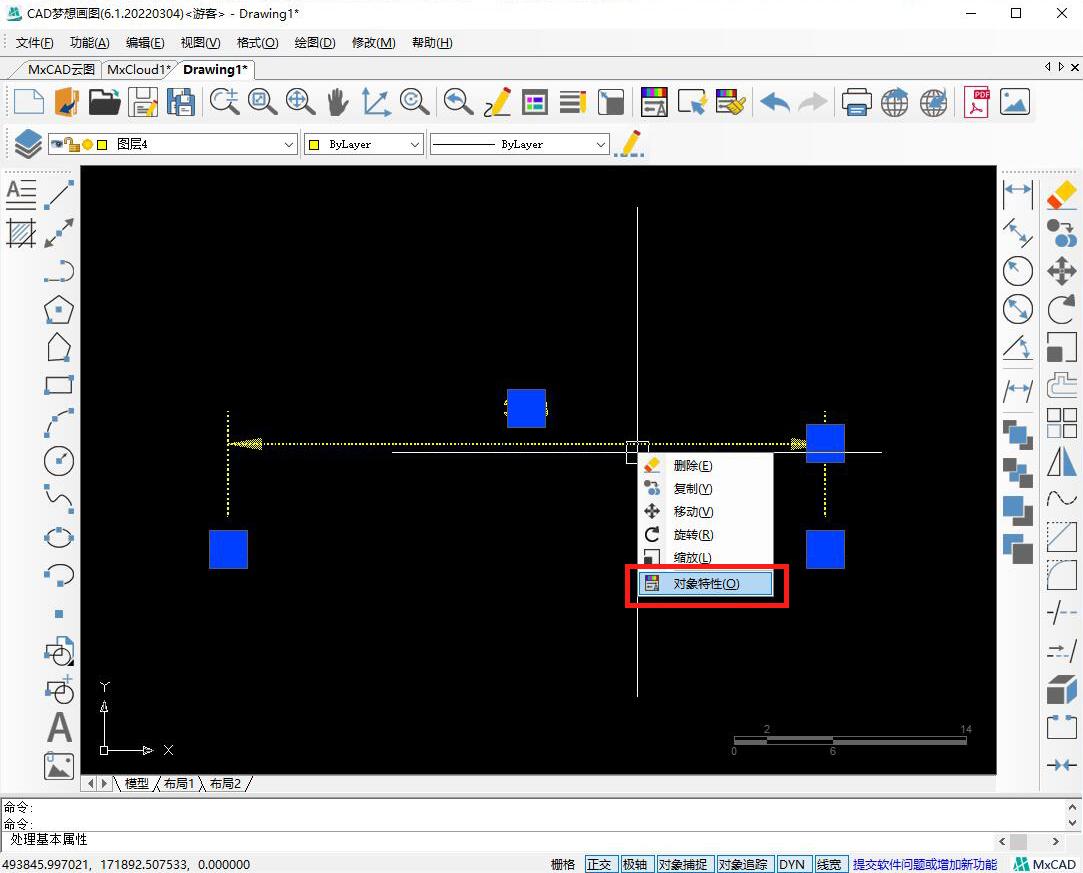The height and width of the screenshot is (873, 1083).
Task: Toggle 正交 ortho mode in status bar
Action: click(x=599, y=864)
